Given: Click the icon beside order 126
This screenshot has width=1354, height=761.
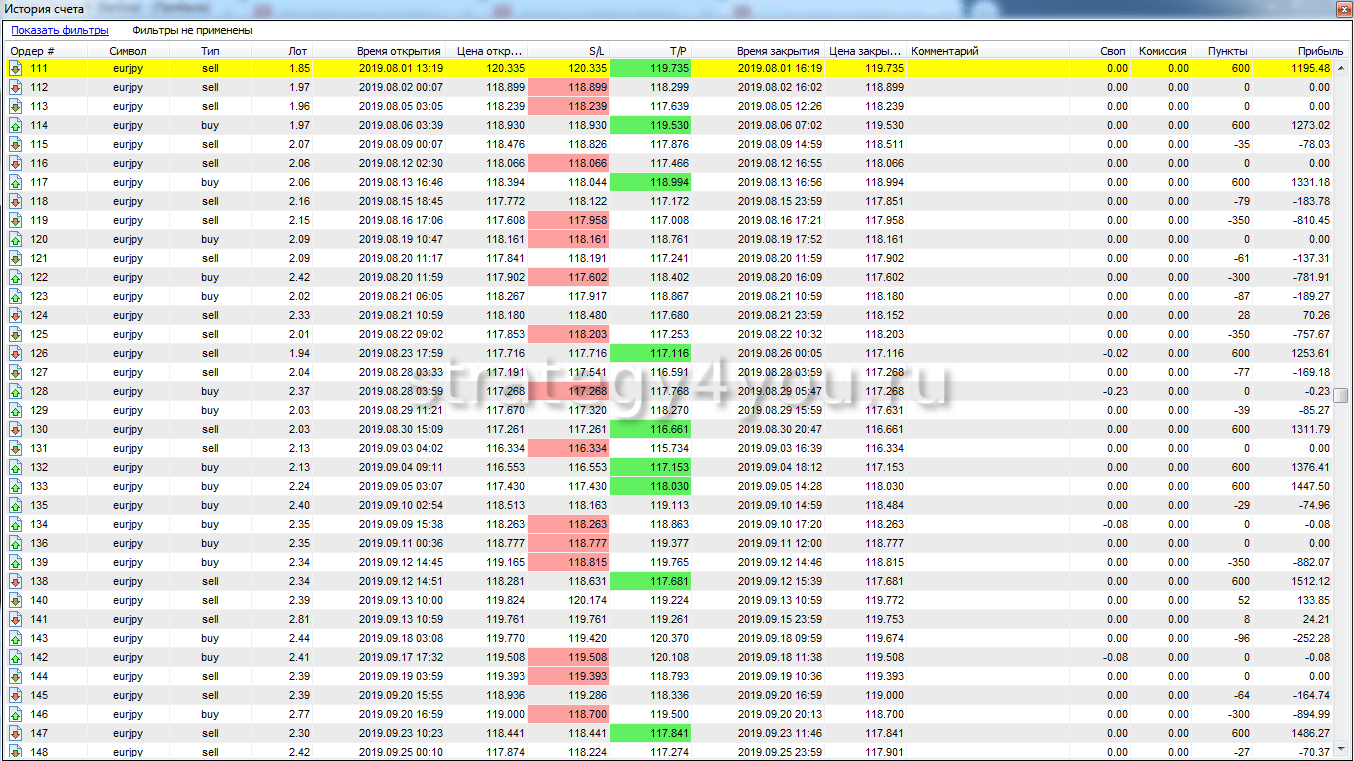Looking at the screenshot, I should click(16, 353).
